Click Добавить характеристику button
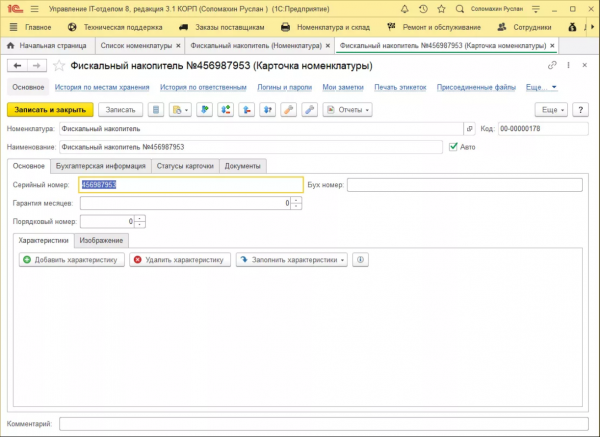This screenshot has height=437, width=600. click(72, 260)
